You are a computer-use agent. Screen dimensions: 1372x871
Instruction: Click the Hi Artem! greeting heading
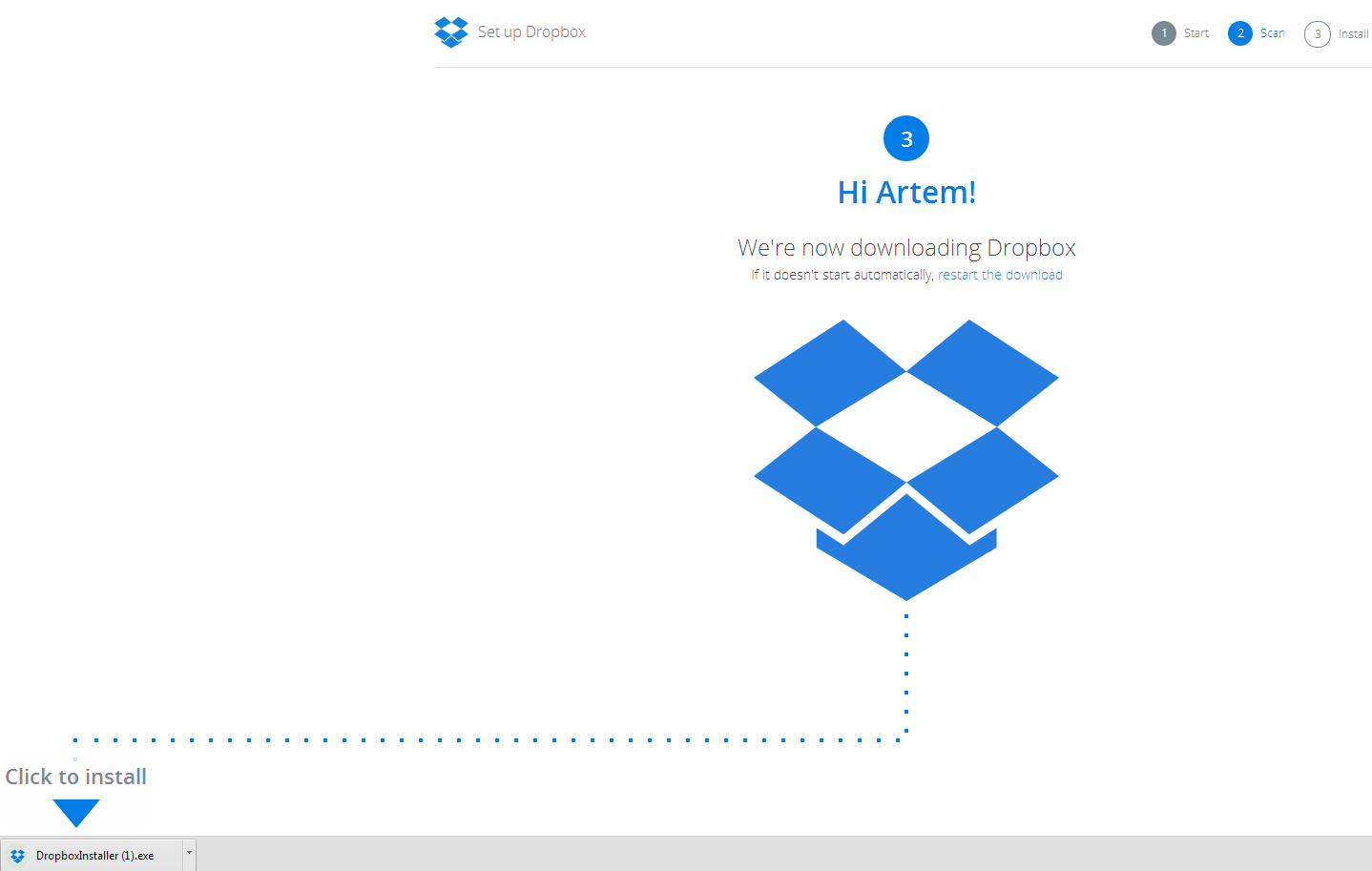click(905, 192)
